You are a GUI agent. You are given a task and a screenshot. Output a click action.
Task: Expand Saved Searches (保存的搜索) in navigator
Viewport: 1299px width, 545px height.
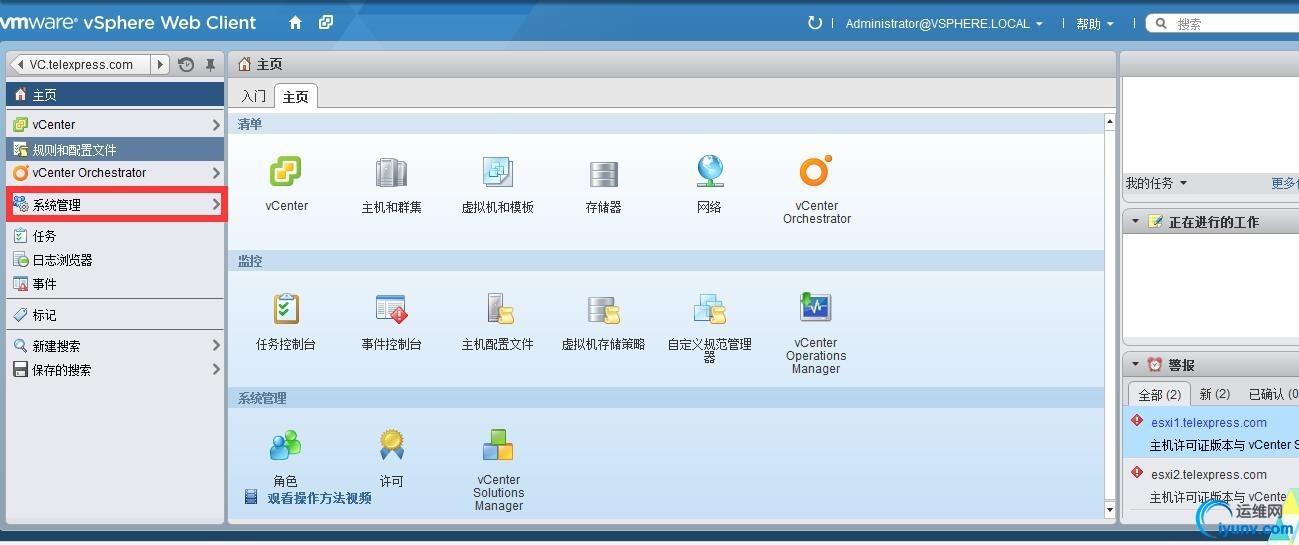(216, 369)
